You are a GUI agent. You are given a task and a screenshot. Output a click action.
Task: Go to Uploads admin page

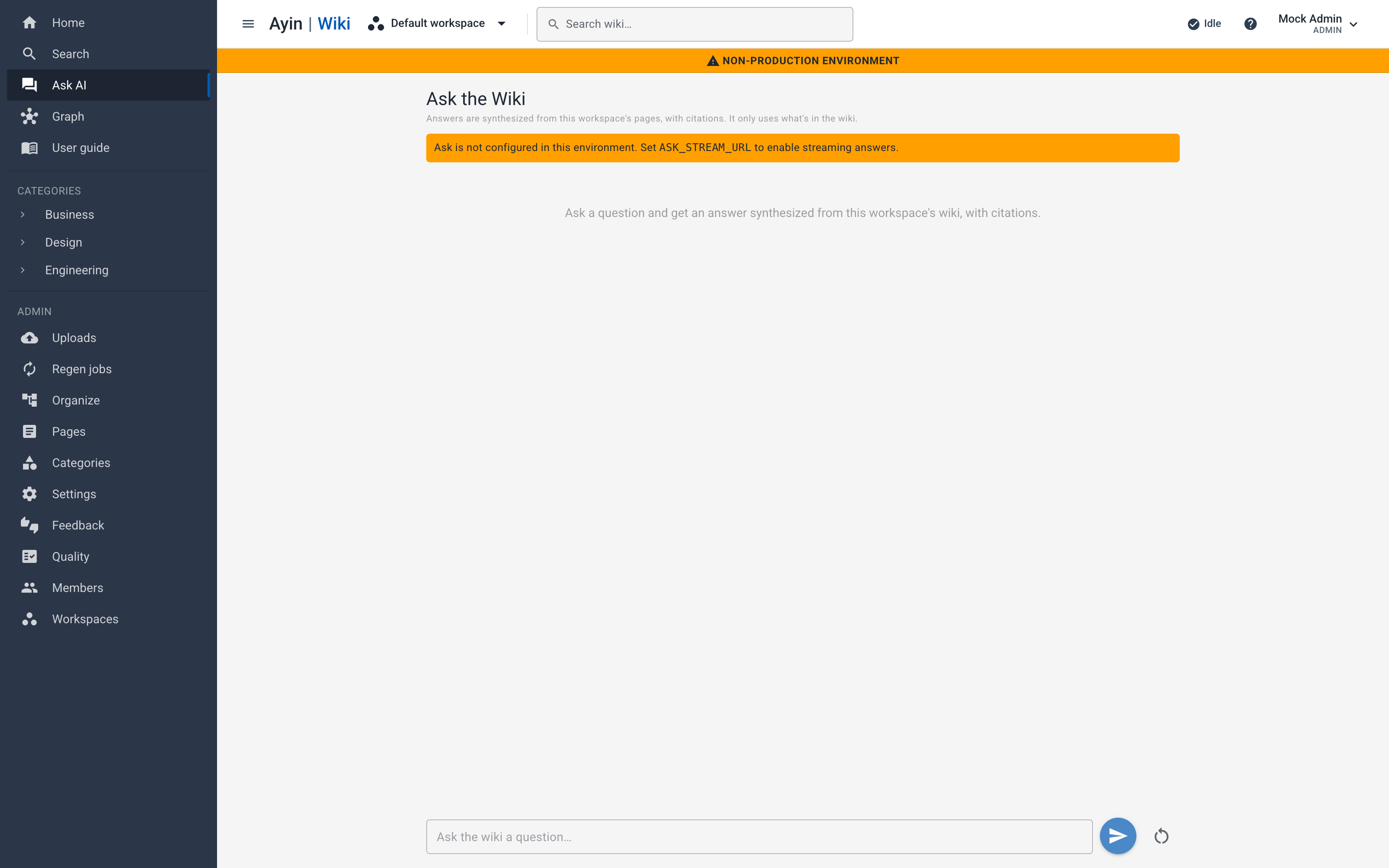(109, 338)
